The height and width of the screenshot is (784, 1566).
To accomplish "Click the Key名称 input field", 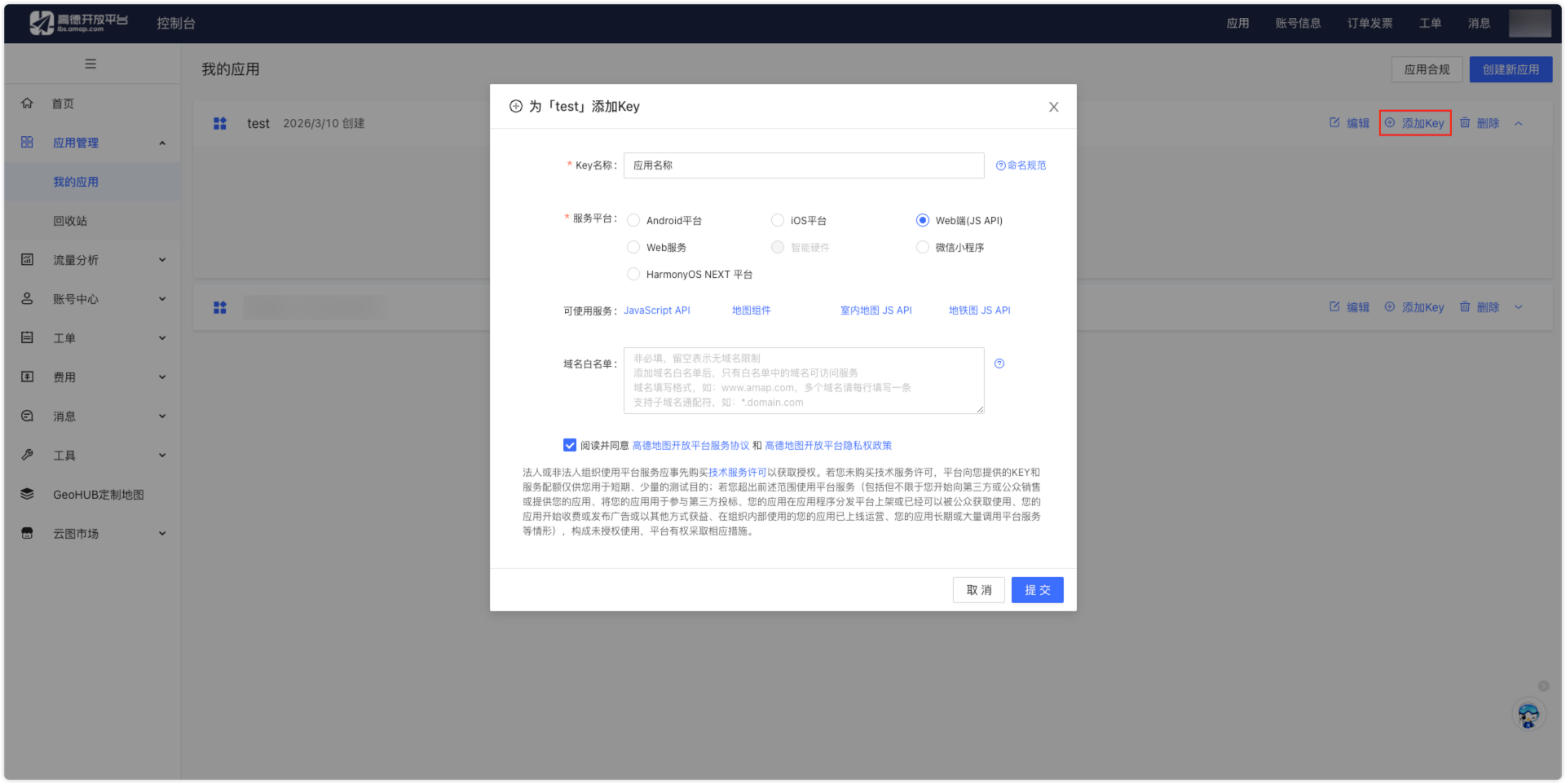I will coord(803,165).
